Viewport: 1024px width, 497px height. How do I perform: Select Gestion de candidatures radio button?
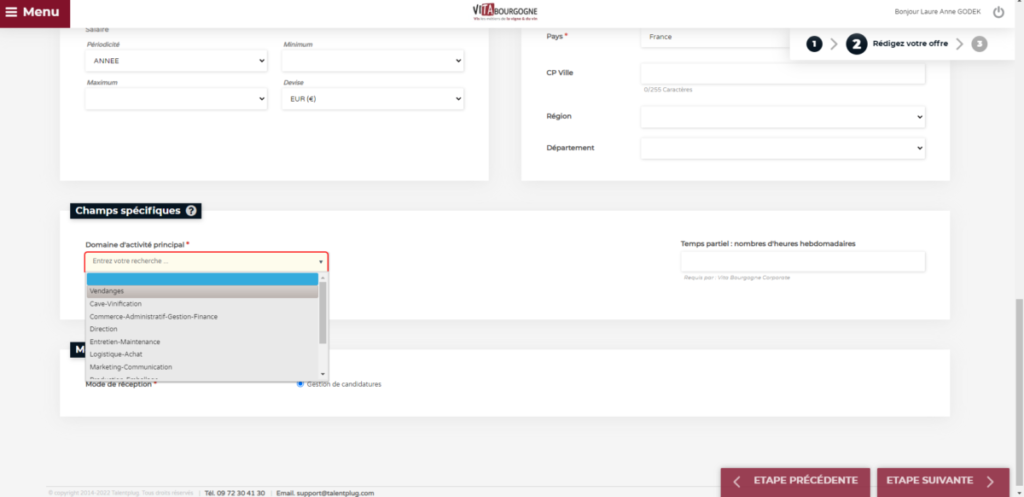coord(300,384)
